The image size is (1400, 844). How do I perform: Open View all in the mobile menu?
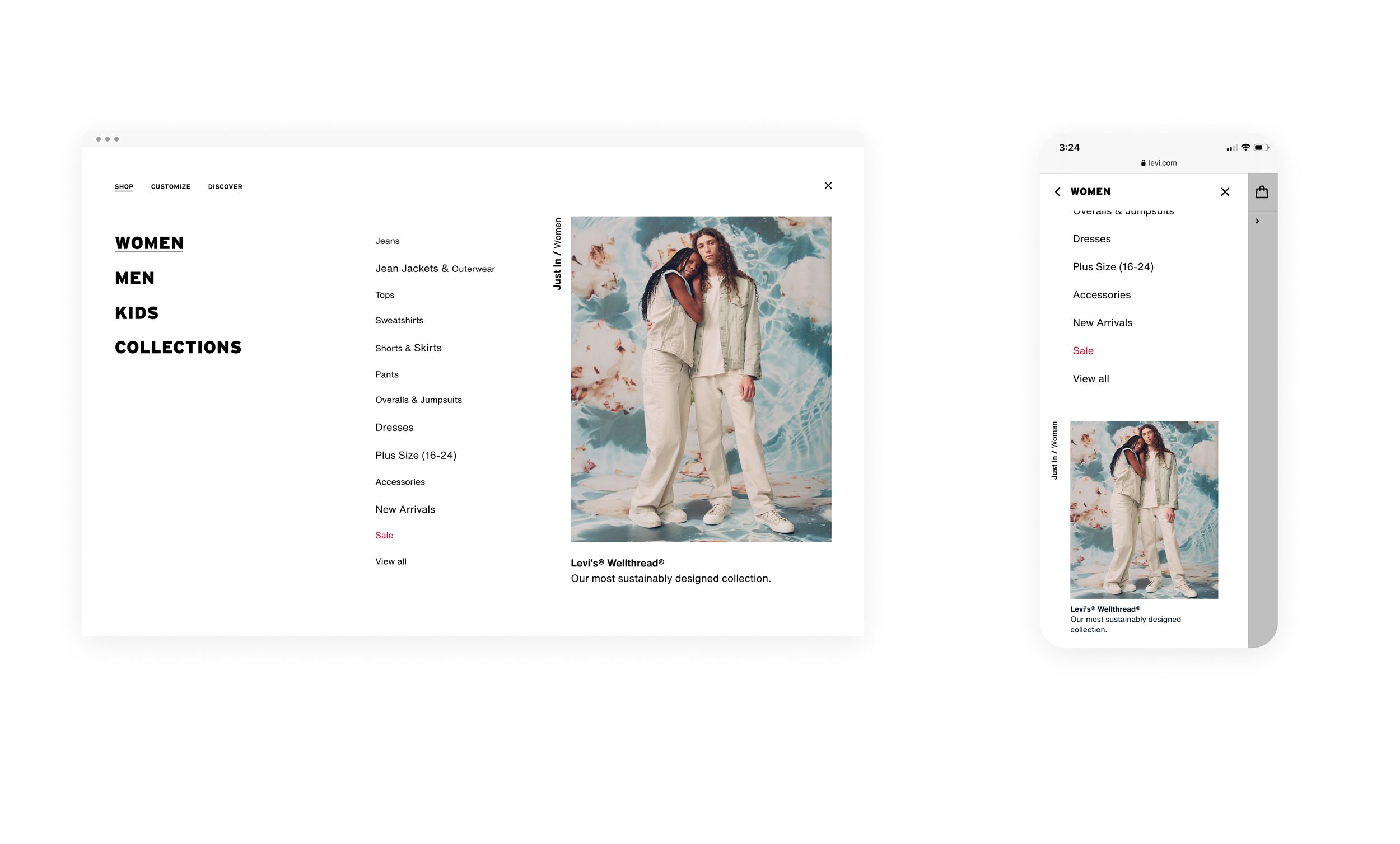(x=1090, y=379)
